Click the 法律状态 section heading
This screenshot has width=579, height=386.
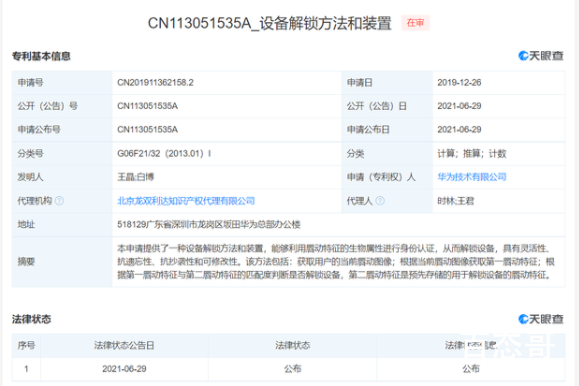[31, 319]
